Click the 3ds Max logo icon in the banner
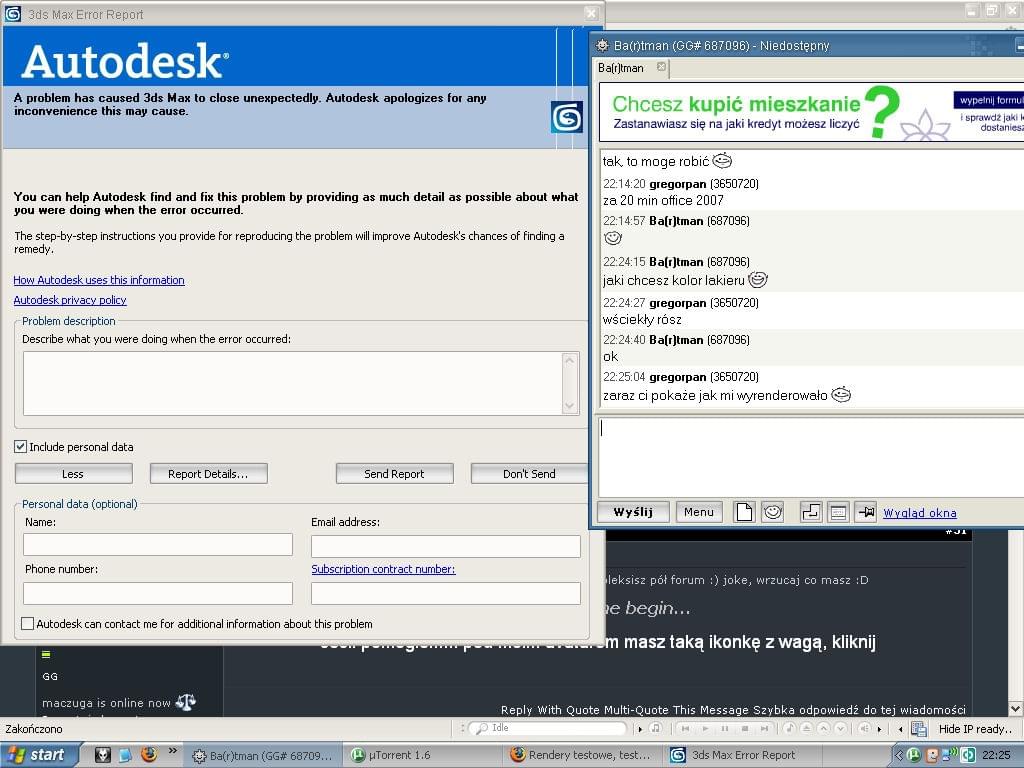The width and height of the screenshot is (1024, 768). 567,117
